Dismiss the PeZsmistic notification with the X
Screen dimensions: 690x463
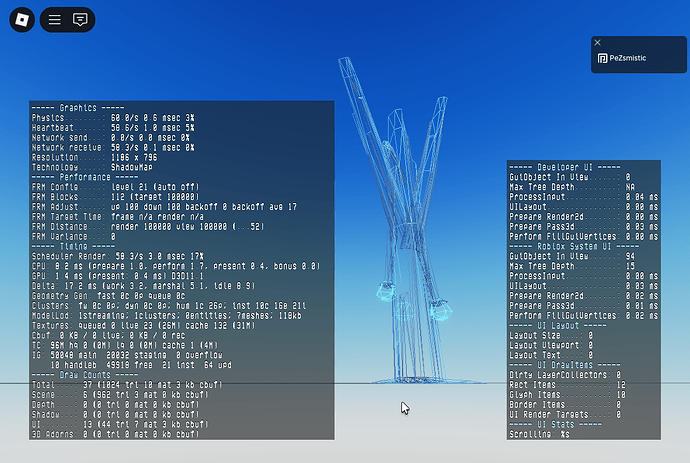coord(598,43)
